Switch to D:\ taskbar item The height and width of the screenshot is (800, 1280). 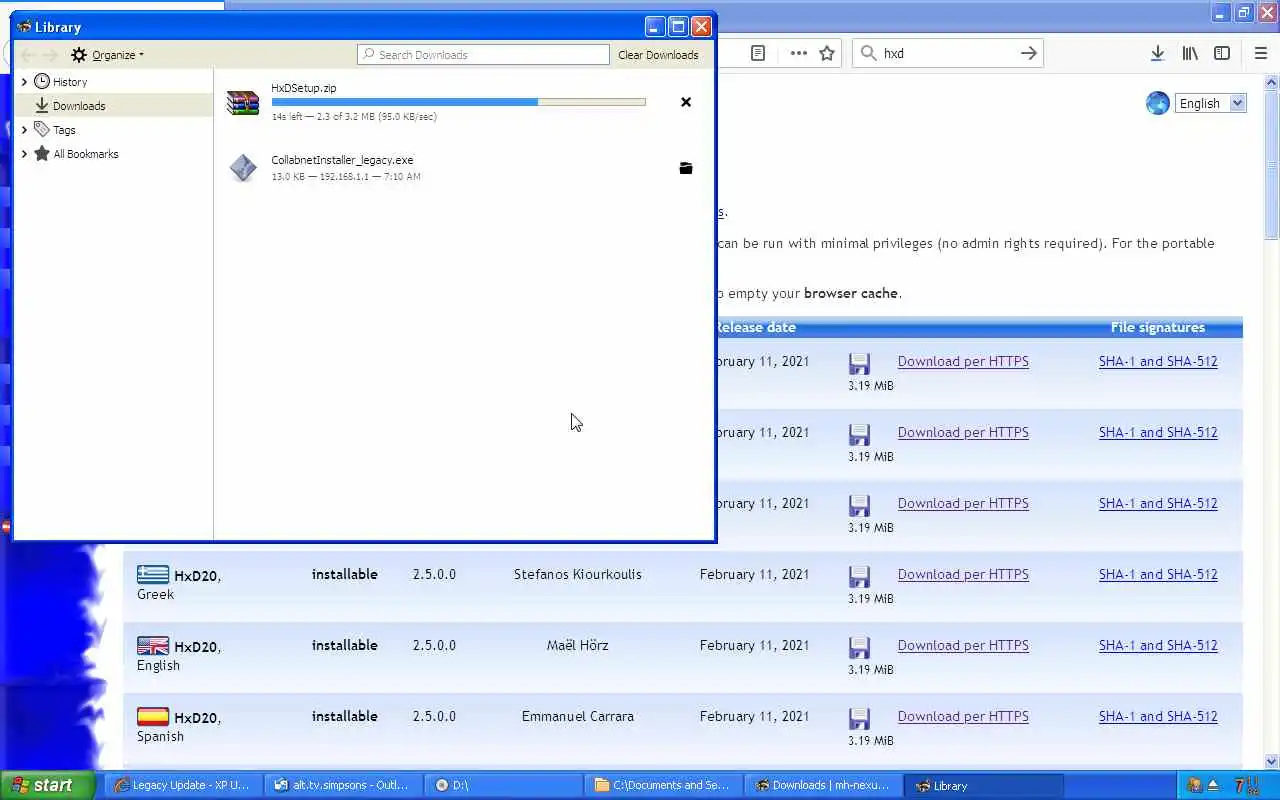pos(505,785)
